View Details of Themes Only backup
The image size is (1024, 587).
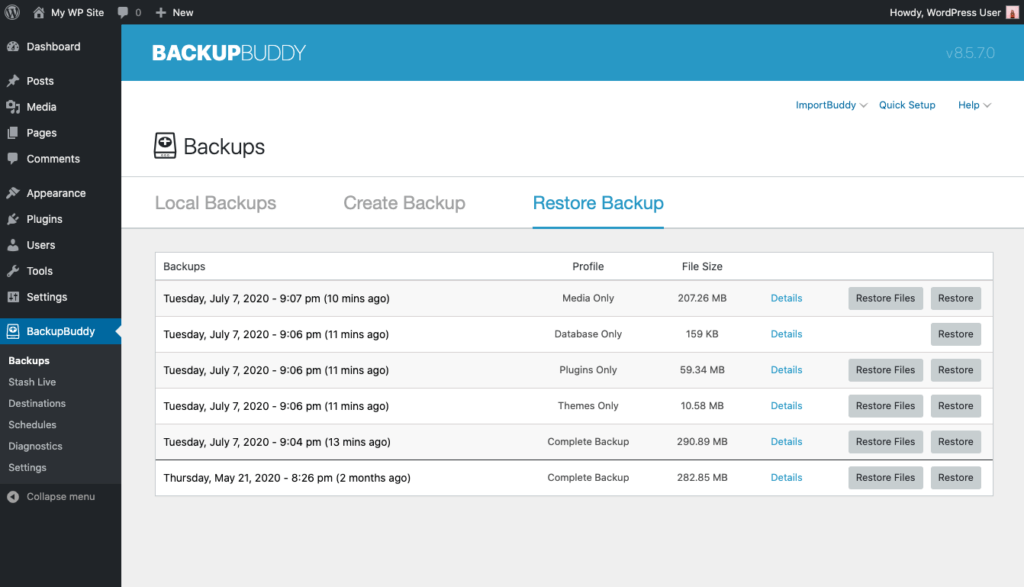786,406
